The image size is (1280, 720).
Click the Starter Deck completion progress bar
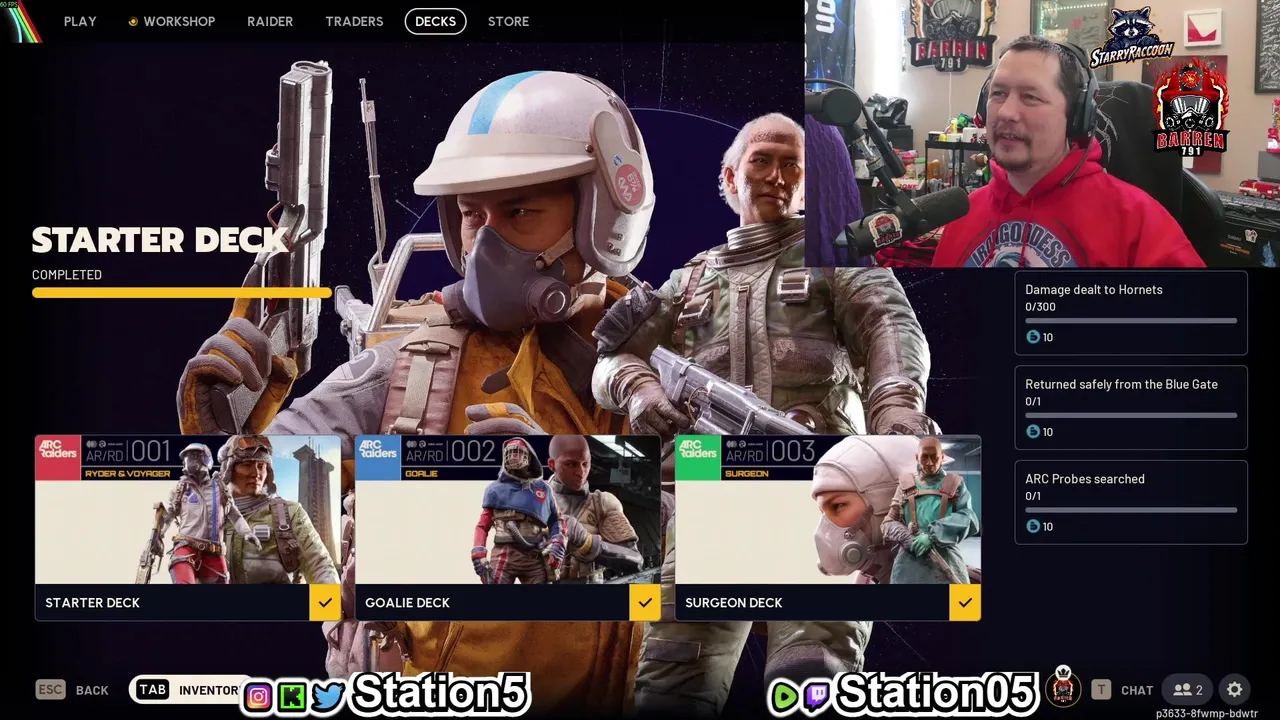(182, 293)
